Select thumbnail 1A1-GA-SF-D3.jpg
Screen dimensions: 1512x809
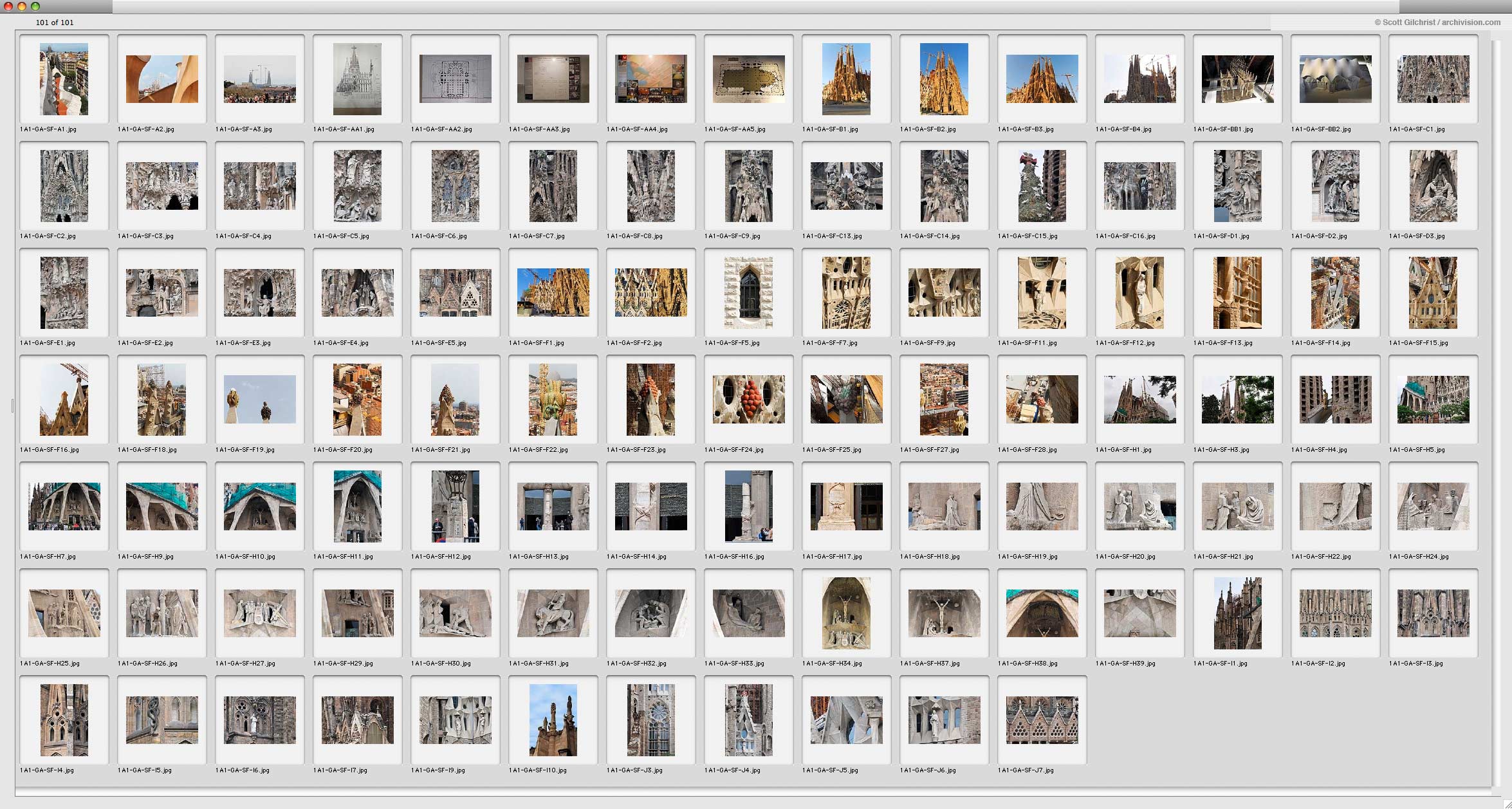click(1433, 186)
